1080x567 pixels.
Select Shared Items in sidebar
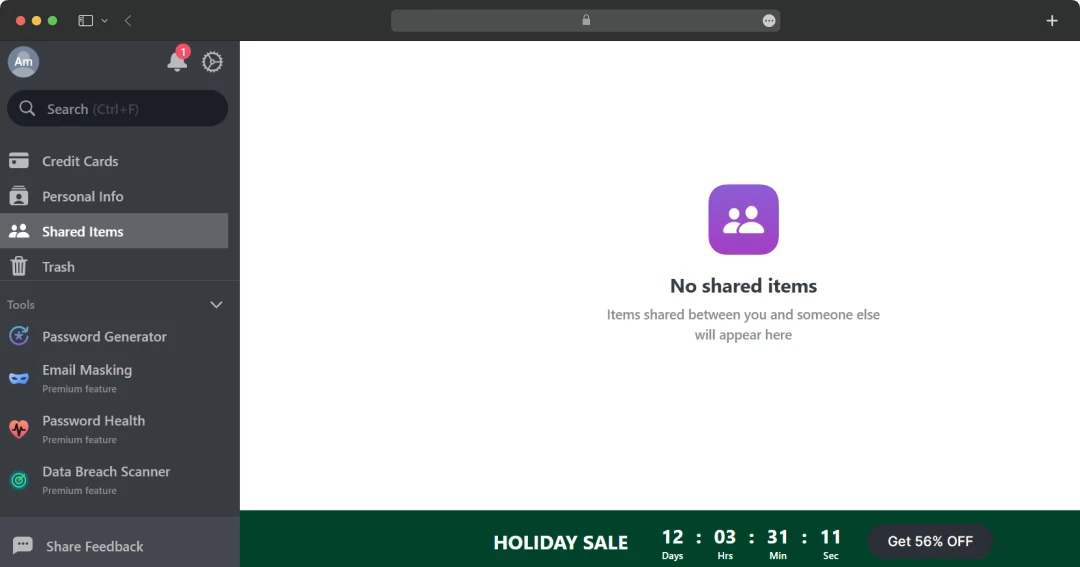coord(114,231)
